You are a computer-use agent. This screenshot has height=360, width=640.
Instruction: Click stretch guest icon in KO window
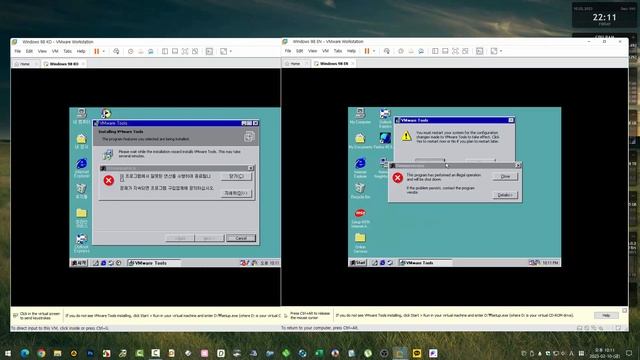coord(223,51)
